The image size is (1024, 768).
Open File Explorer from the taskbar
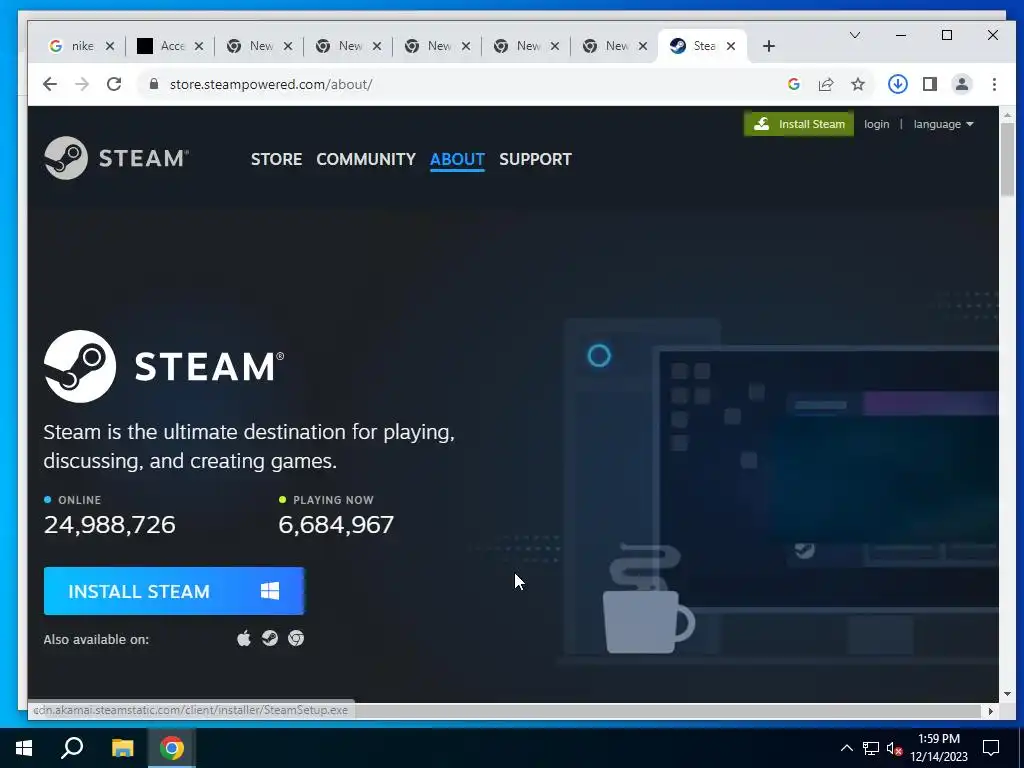122,748
